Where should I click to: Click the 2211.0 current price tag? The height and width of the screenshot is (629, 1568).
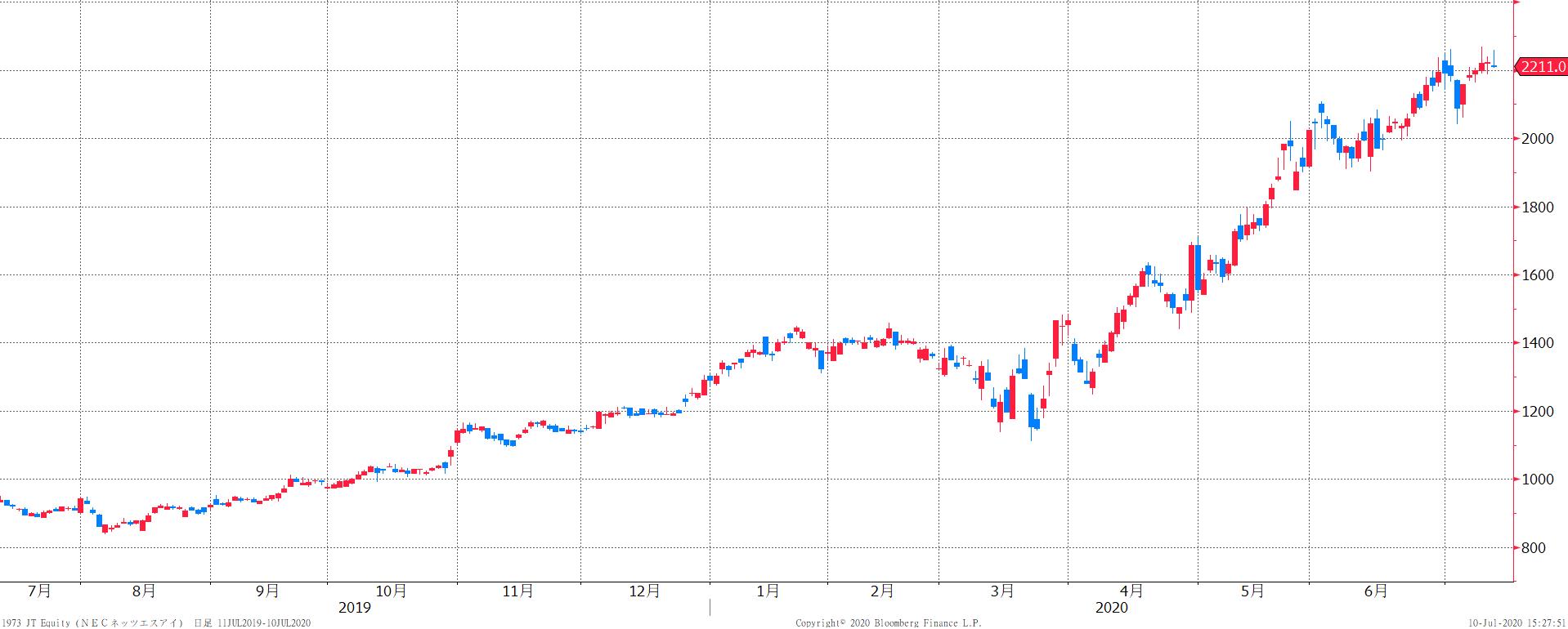(x=1542, y=67)
